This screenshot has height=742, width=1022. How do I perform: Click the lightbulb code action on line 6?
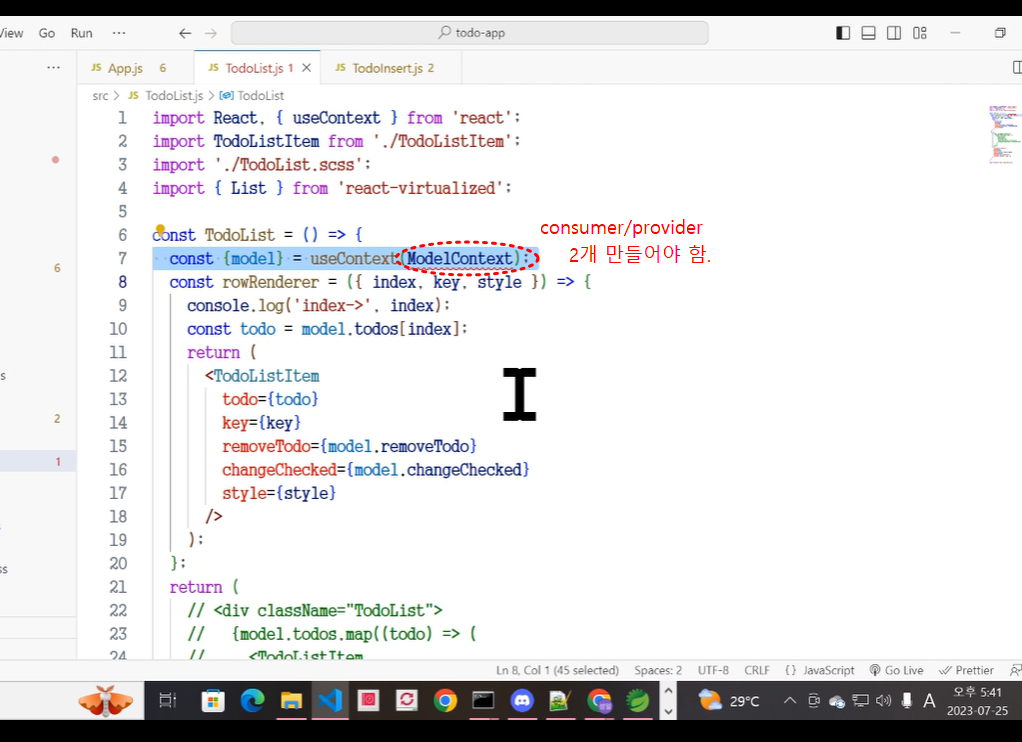click(160, 229)
